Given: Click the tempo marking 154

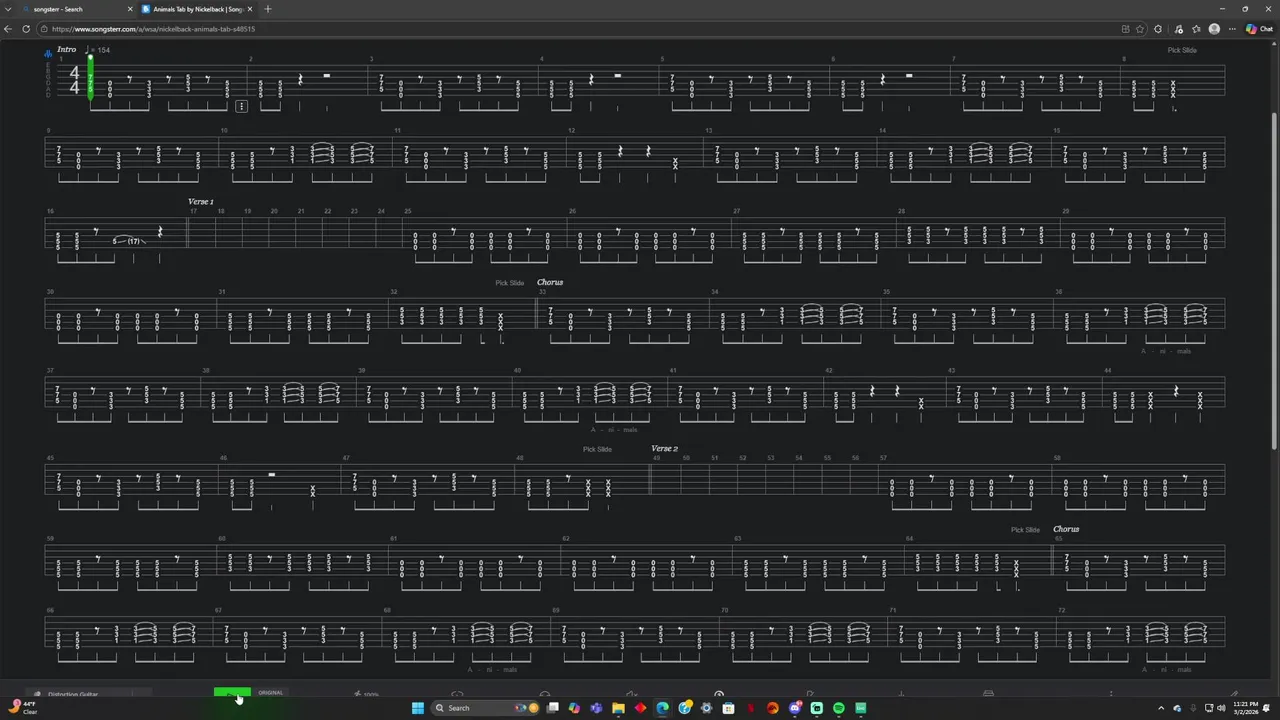Looking at the screenshot, I should coord(98,50).
